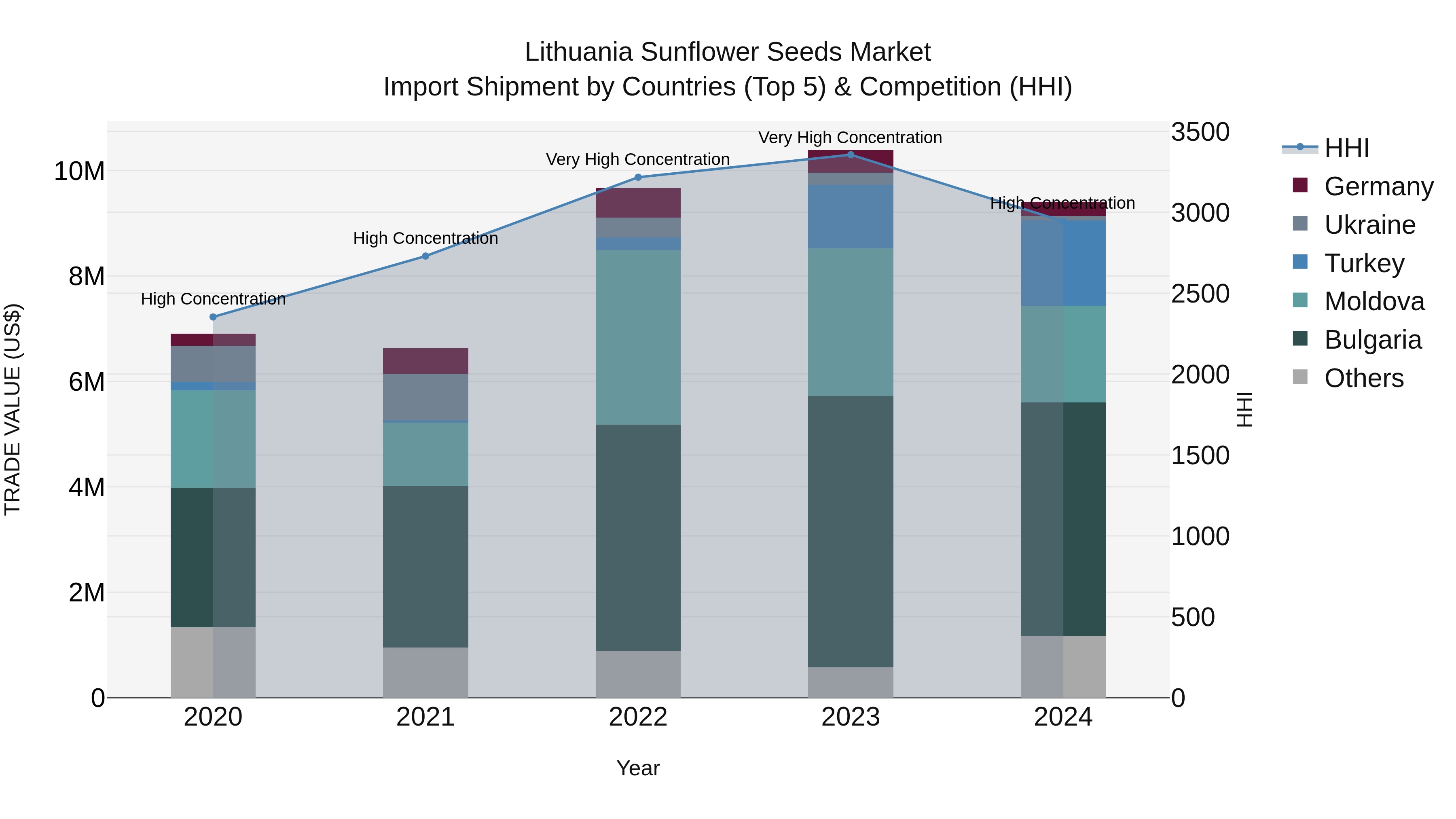Image resolution: width=1456 pixels, height=819 pixels.
Task: Click the HHI data point for 2023
Action: [851, 155]
